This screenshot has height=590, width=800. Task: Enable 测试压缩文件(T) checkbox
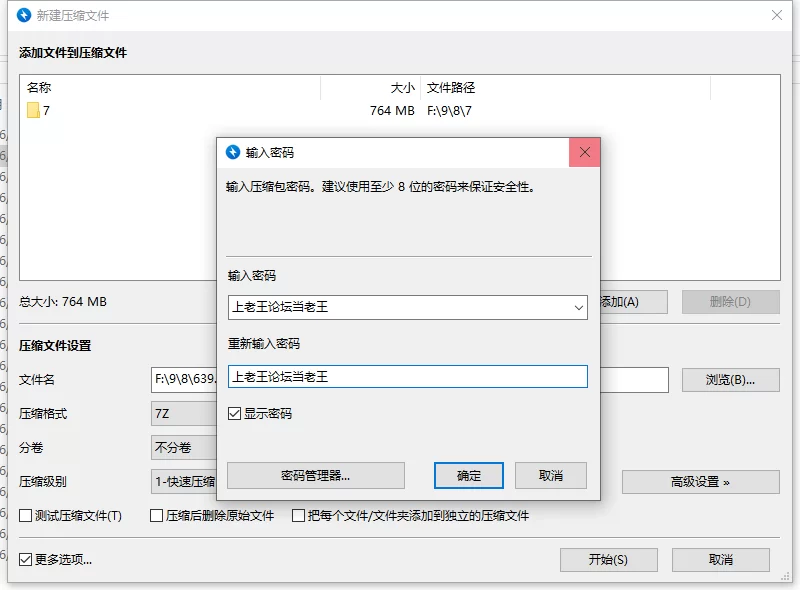pyautogui.click(x=25, y=515)
